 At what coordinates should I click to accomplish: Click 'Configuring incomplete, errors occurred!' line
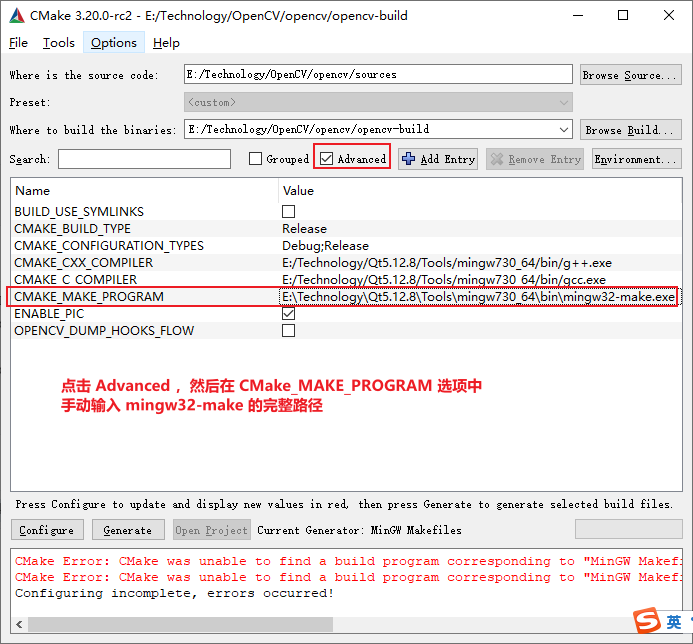175,593
